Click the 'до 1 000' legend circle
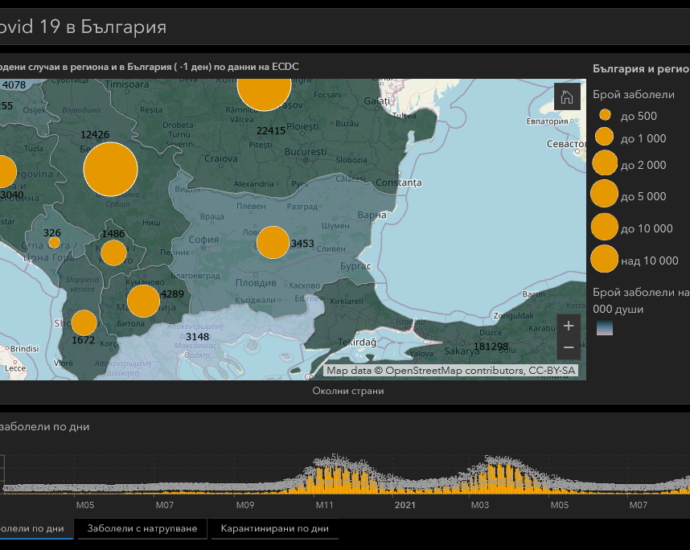 tap(605, 136)
